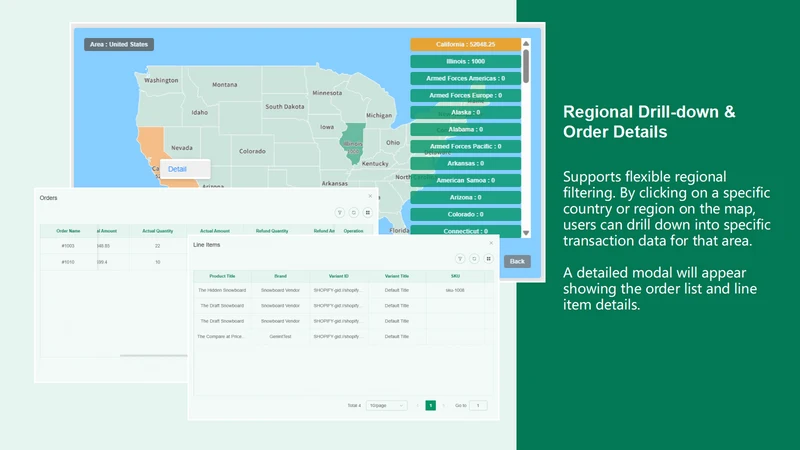The height and width of the screenshot is (450, 800).
Task: Select the Arkansas : 0 entry
Action: tap(465, 163)
